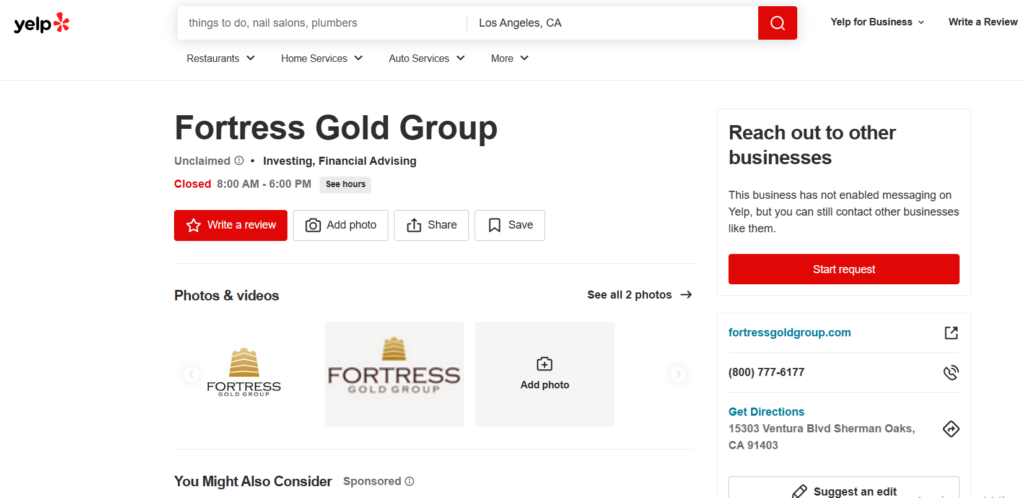Click the Photos & videos heading
Screen dimensions: 1024x498
tap(227, 296)
